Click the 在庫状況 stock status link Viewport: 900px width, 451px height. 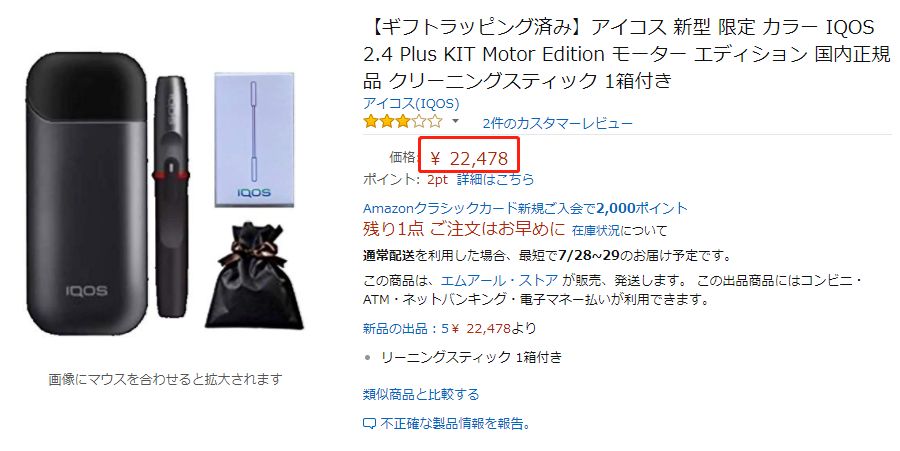click(596, 231)
